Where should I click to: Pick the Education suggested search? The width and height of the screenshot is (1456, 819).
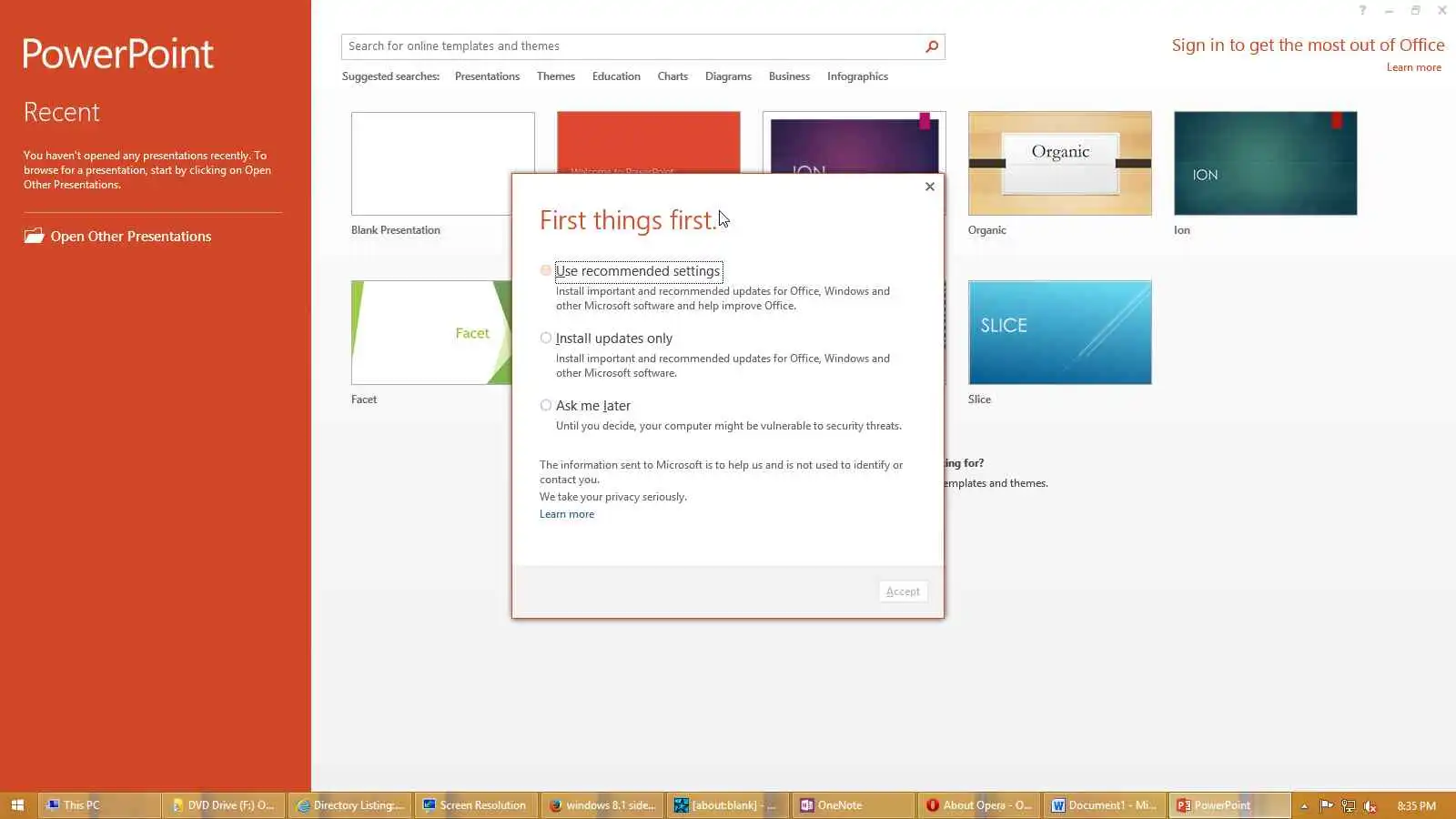click(616, 76)
